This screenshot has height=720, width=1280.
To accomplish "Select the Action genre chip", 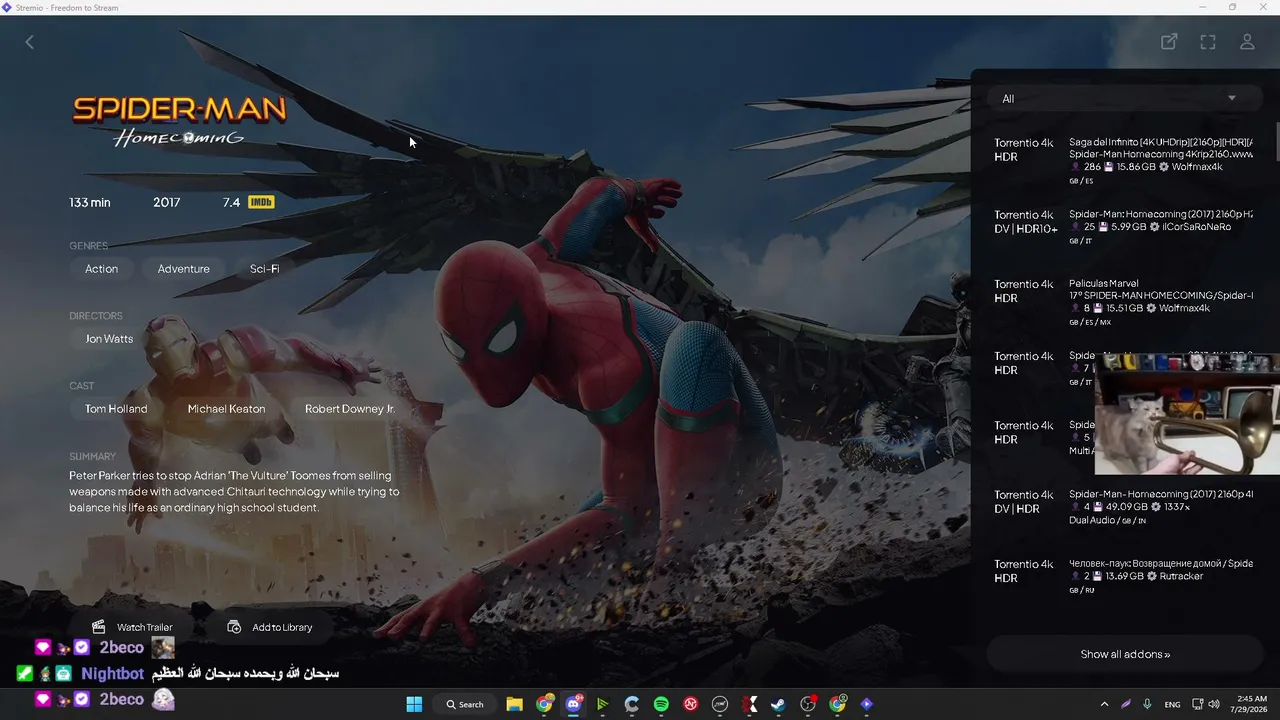I will coord(101,269).
